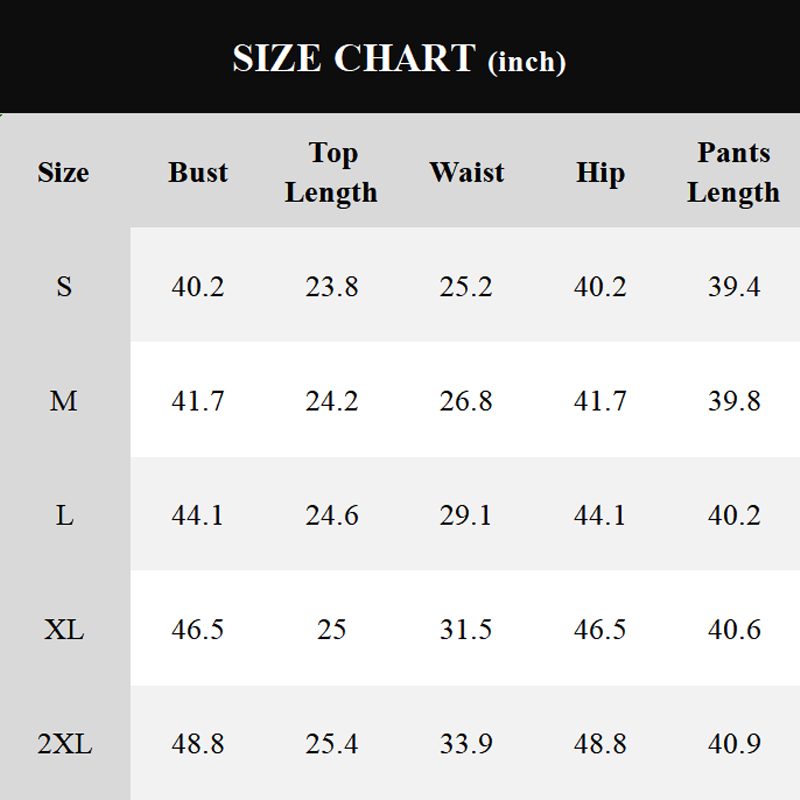Select the Hip column header
The width and height of the screenshot is (800, 800).
[x=600, y=172]
